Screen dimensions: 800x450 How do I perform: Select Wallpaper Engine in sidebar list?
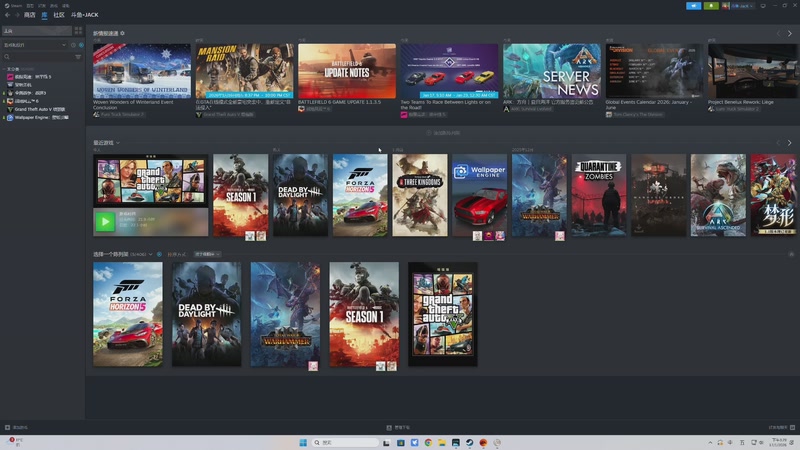(x=37, y=117)
